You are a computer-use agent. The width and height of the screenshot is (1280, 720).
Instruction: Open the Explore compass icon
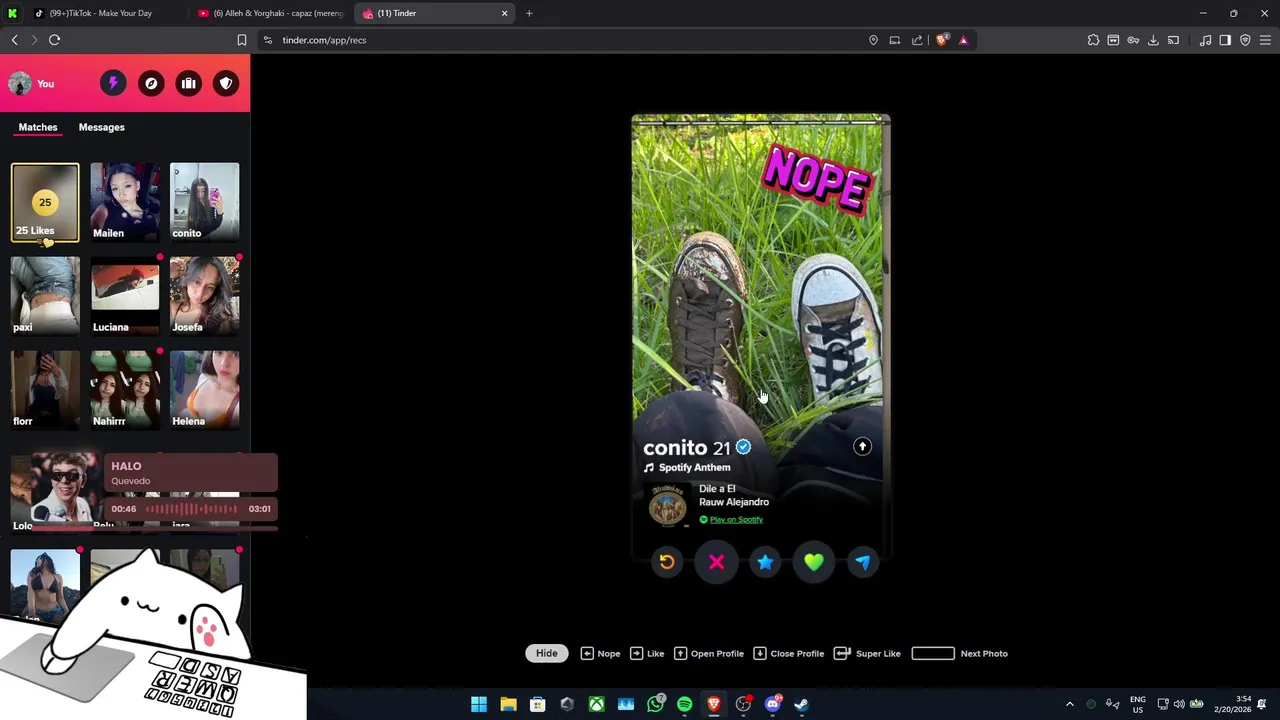[x=151, y=84]
